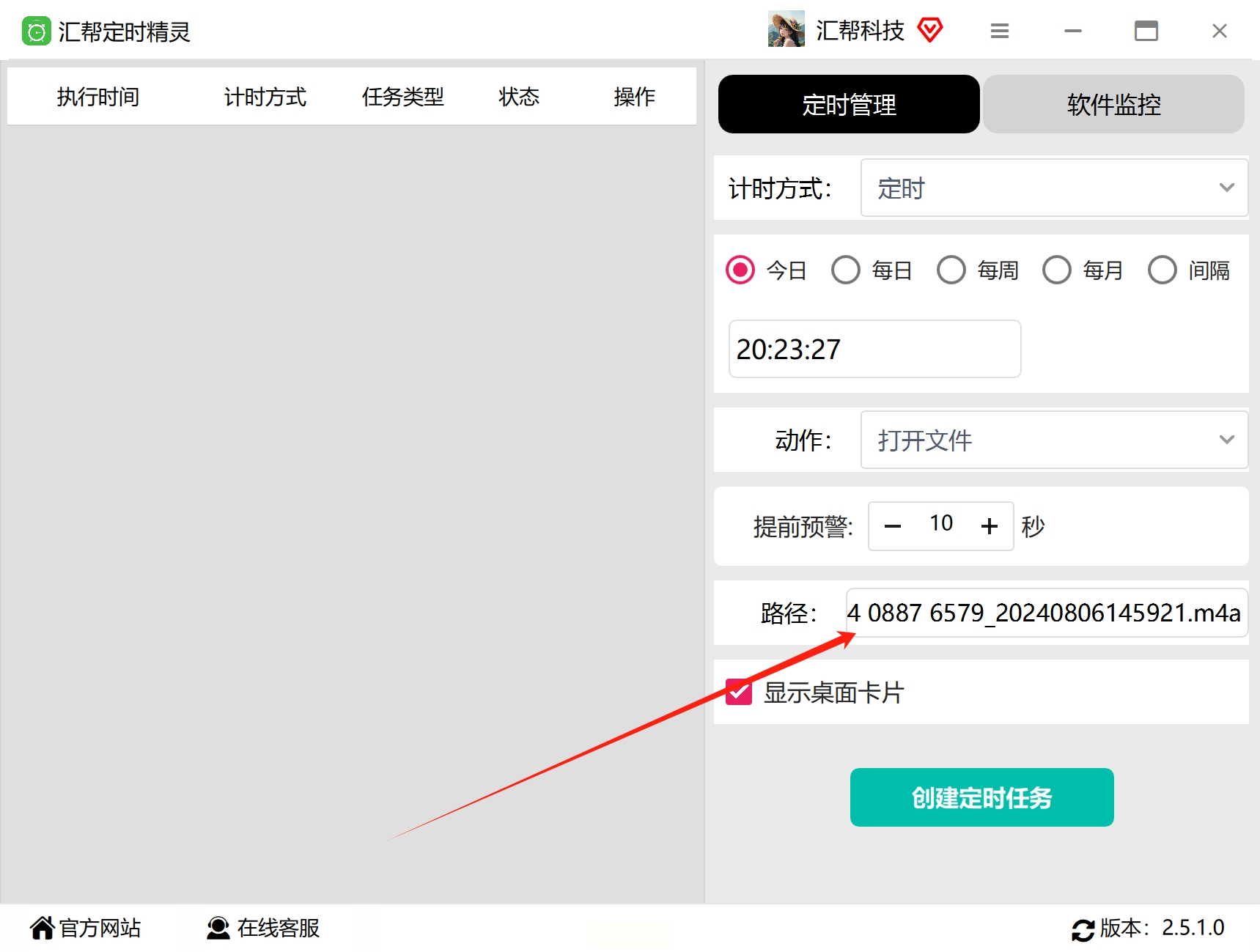This screenshot has height=952, width=1260.
Task: Expand the 动作 打开文件 dropdown
Action: click(x=1054, y=440)
